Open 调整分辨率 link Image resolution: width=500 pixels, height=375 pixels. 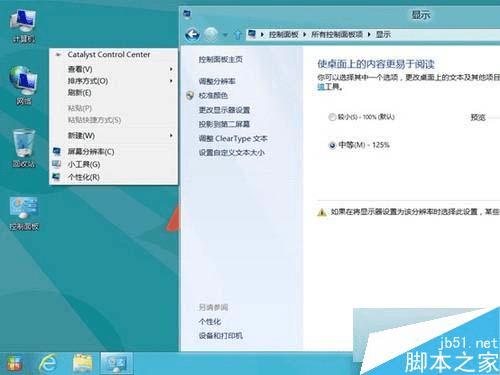pos(217,81)
